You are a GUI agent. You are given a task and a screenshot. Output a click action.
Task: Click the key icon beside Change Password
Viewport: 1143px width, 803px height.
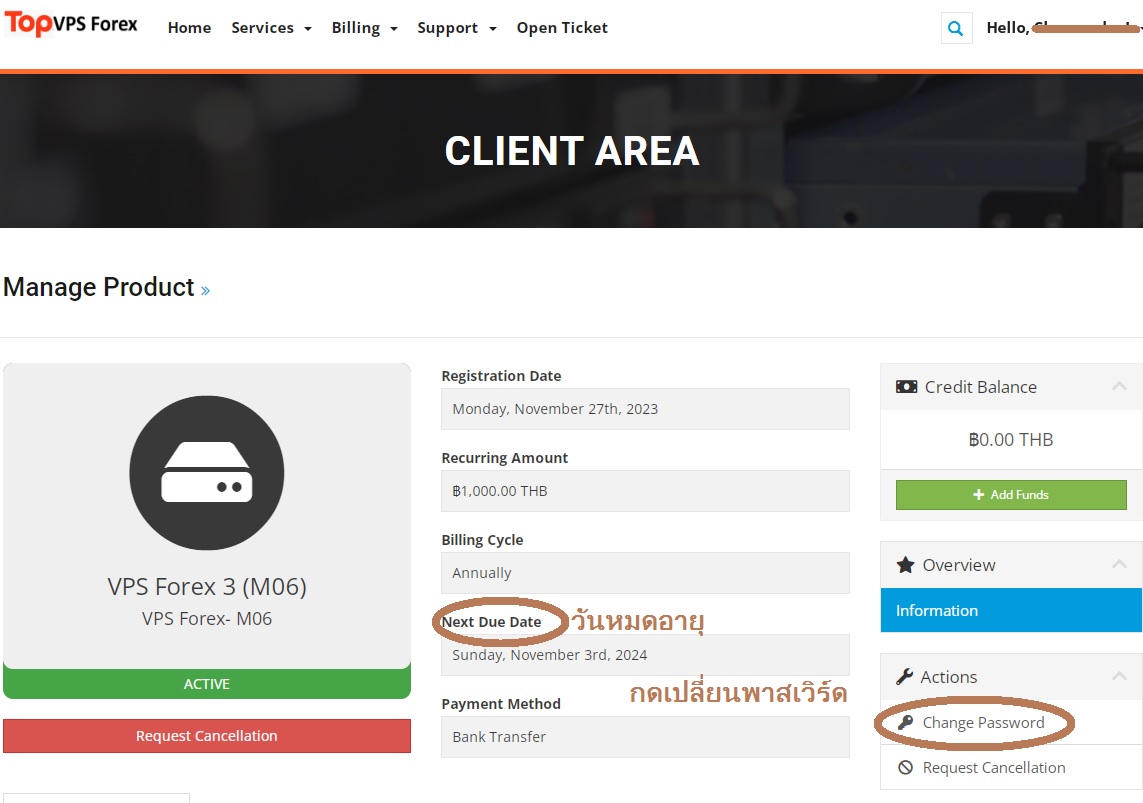click(905, 722)
